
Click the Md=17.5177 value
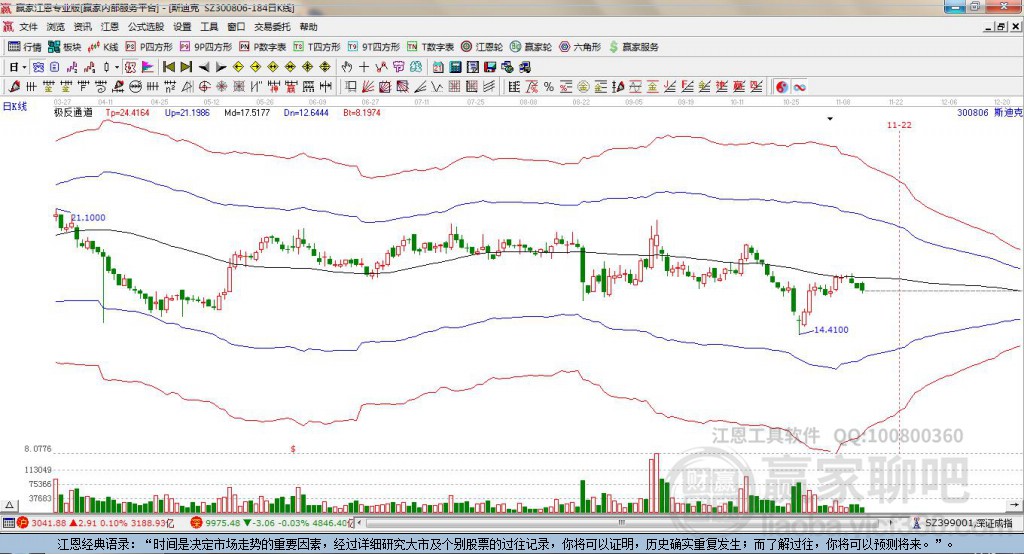[247, 112]
